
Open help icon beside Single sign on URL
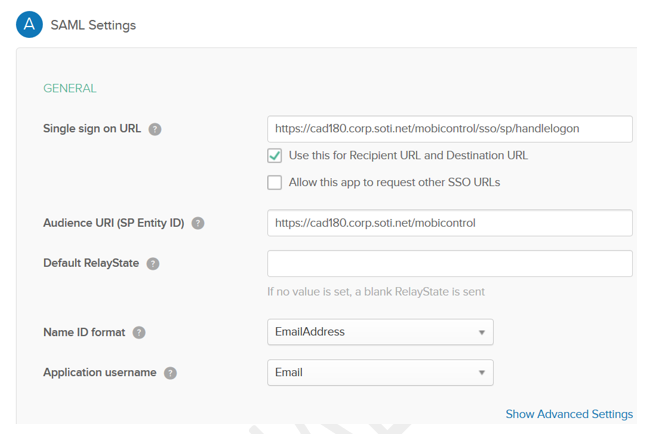[x=155, y=129]
